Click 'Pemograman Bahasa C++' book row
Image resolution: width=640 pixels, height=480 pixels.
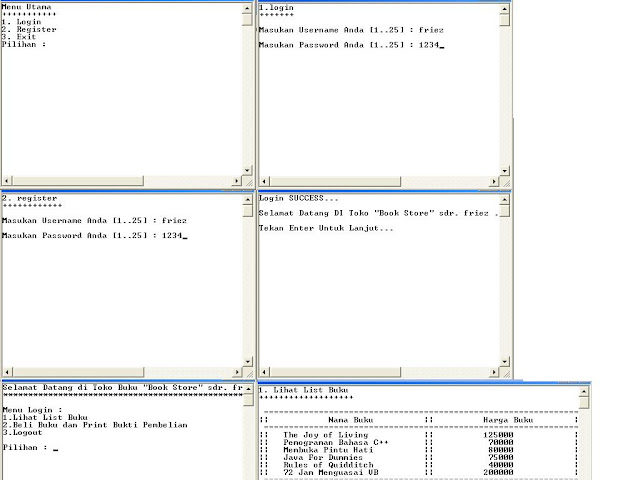[336, 442]
